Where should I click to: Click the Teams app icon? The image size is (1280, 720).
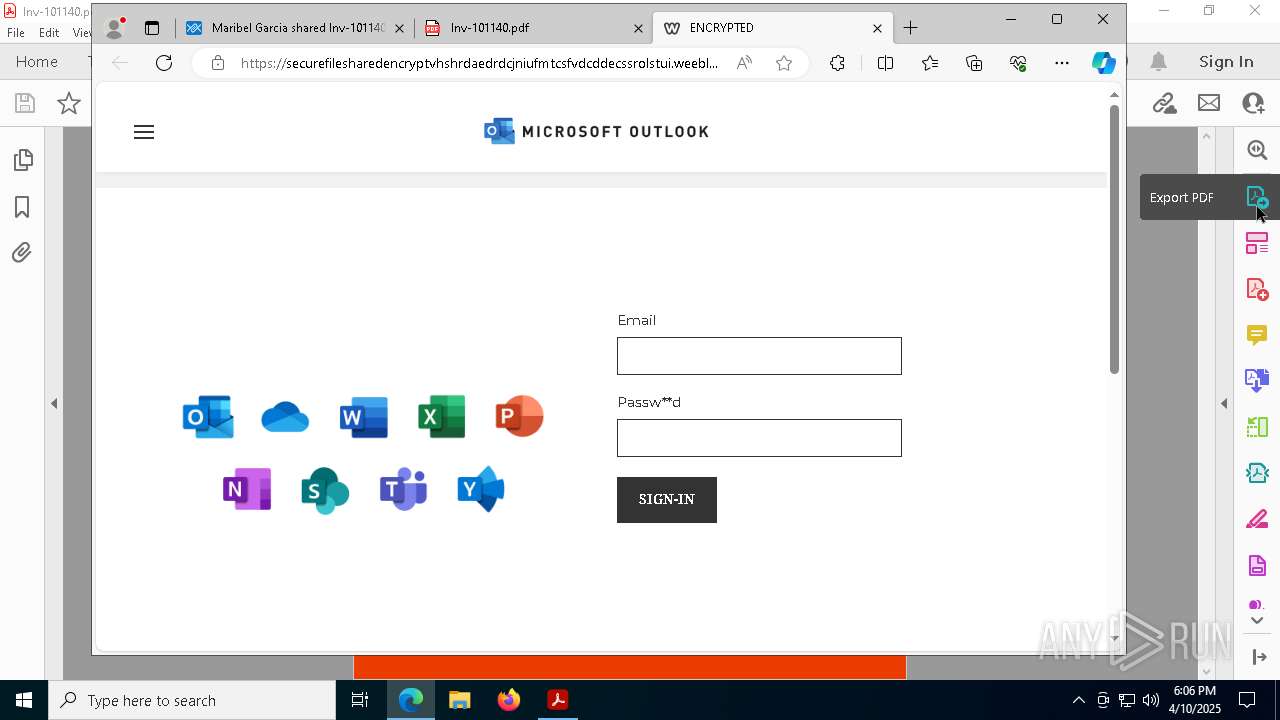click(x=403, y=489)
